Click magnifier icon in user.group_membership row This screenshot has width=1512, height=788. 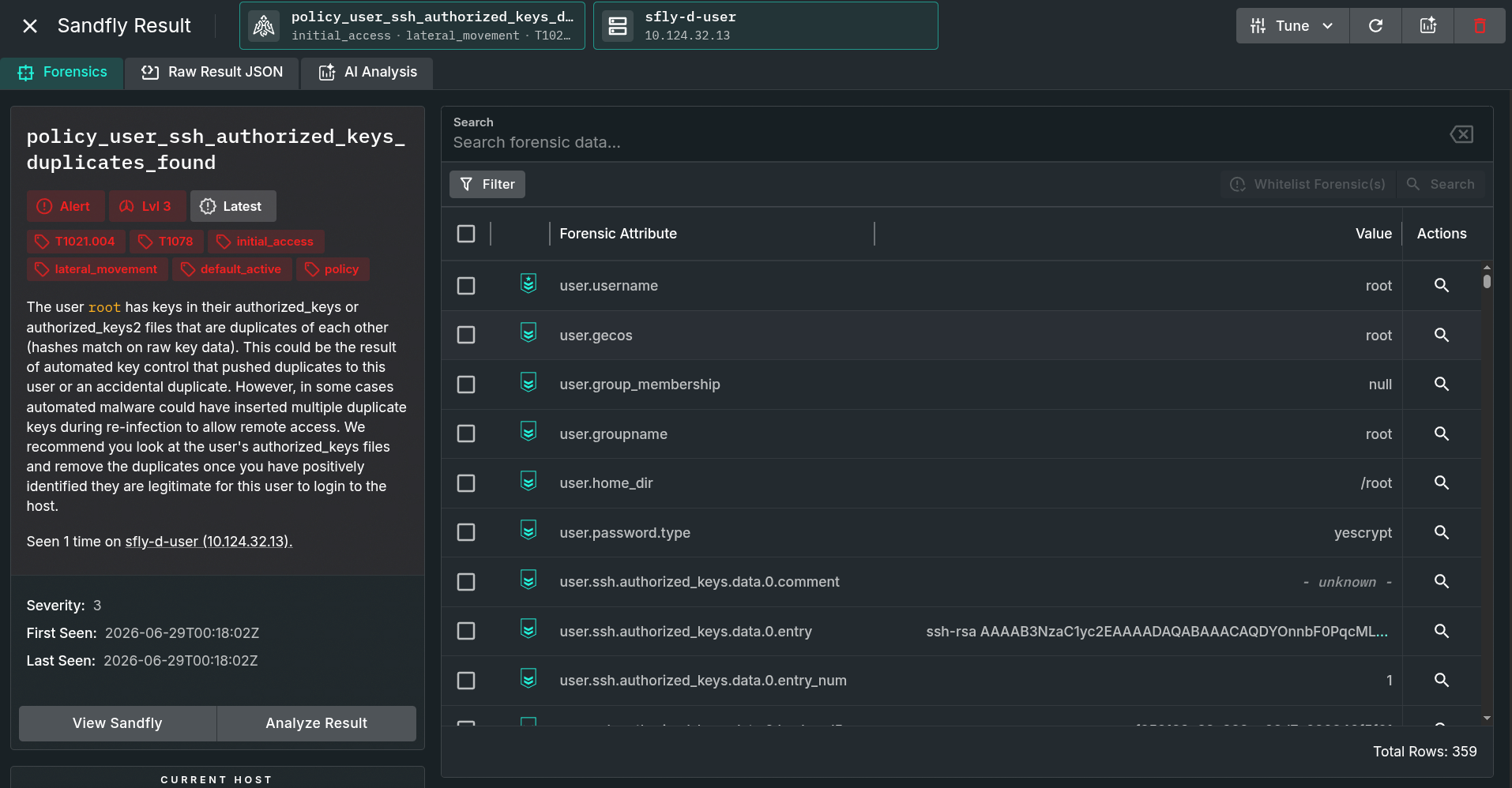[x=1442, y=385]
